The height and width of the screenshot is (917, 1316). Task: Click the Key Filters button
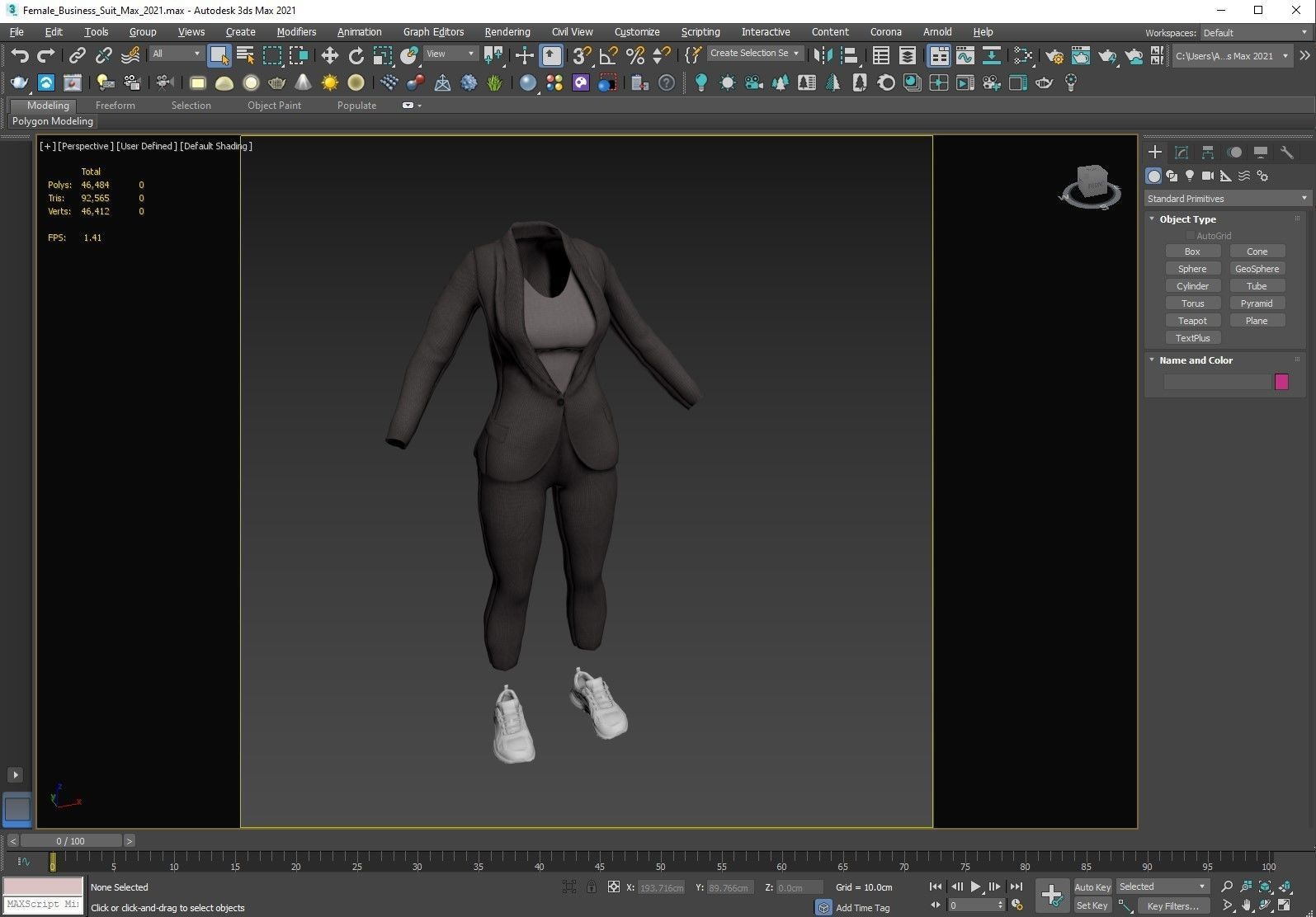click(1172, 905)
